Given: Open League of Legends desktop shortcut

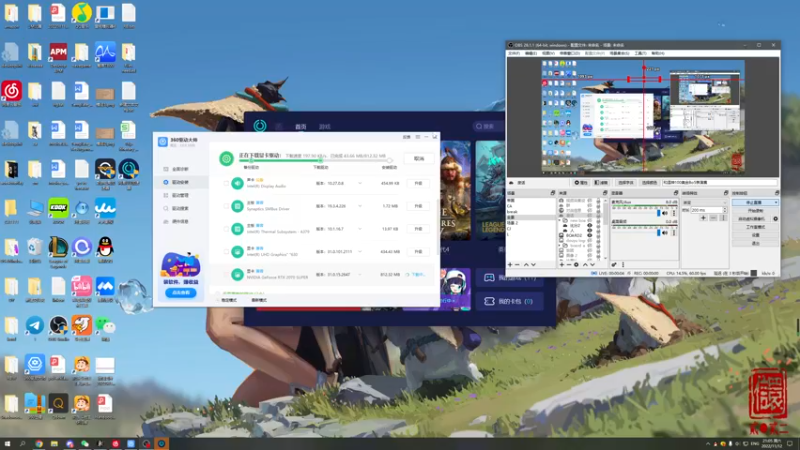Looking at the screenshot, I should (58, 247).
